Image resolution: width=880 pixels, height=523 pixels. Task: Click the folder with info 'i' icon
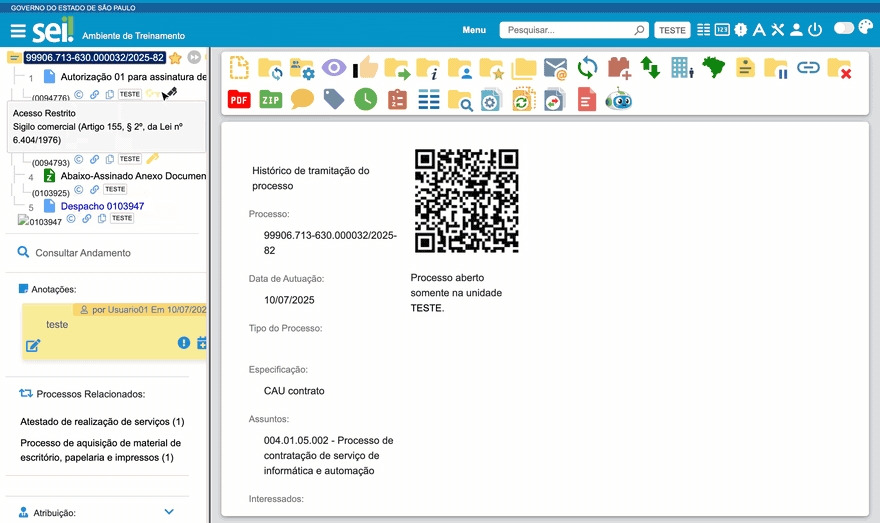pos(428,68)
